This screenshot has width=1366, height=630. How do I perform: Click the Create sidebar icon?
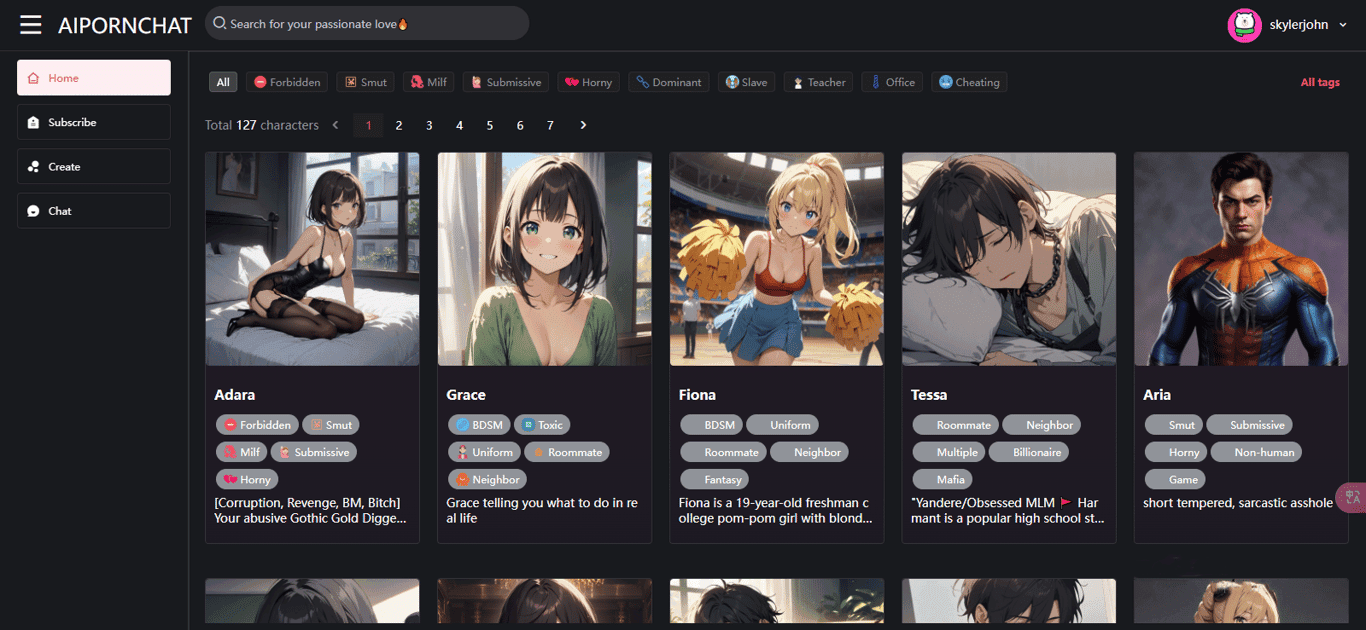point(32,166)
